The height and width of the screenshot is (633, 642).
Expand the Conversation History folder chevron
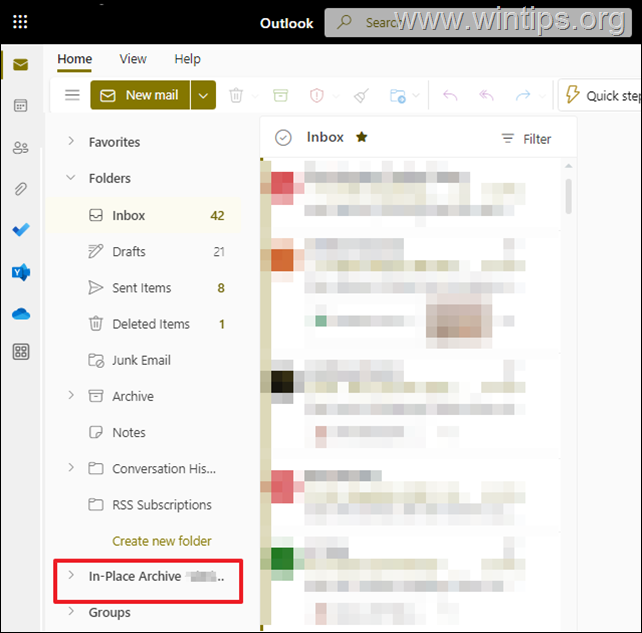tap(71, 467)
